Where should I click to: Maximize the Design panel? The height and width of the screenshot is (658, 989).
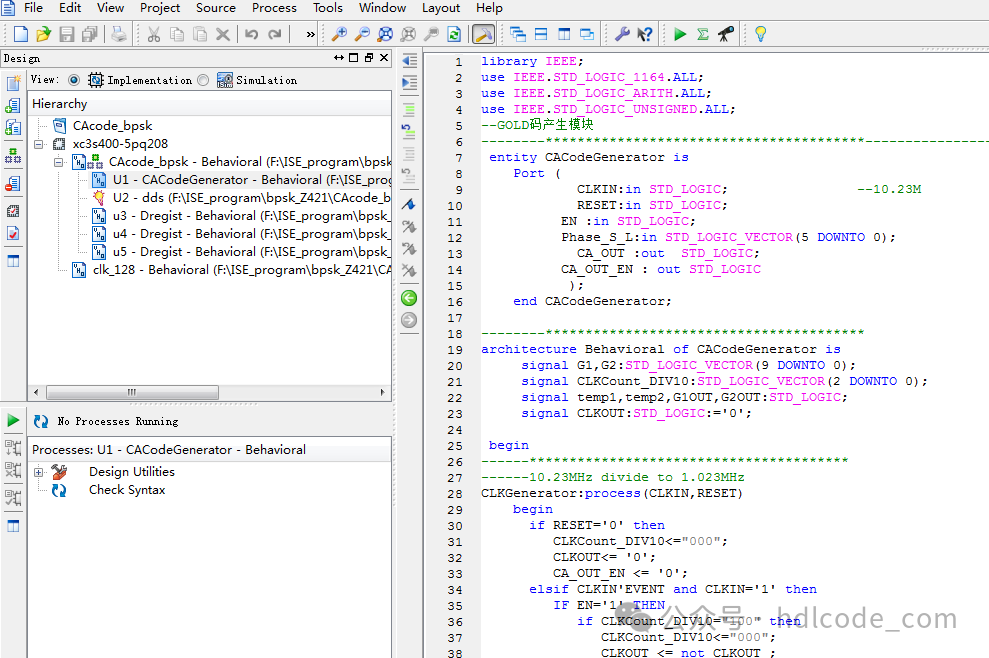(x=354, y=57)
